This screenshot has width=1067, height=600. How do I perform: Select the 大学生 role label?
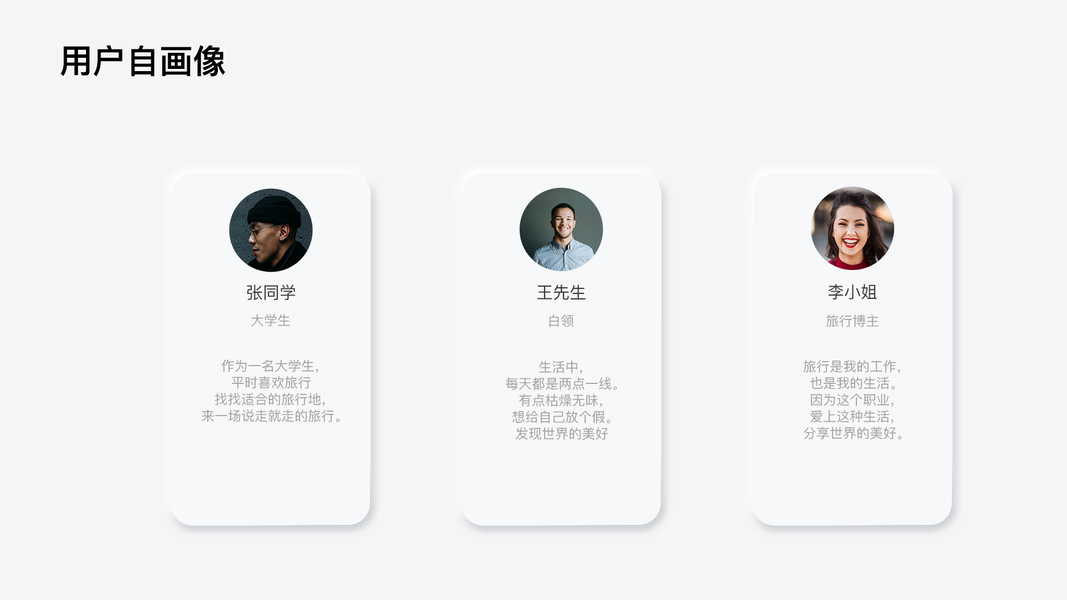[271, 321]
